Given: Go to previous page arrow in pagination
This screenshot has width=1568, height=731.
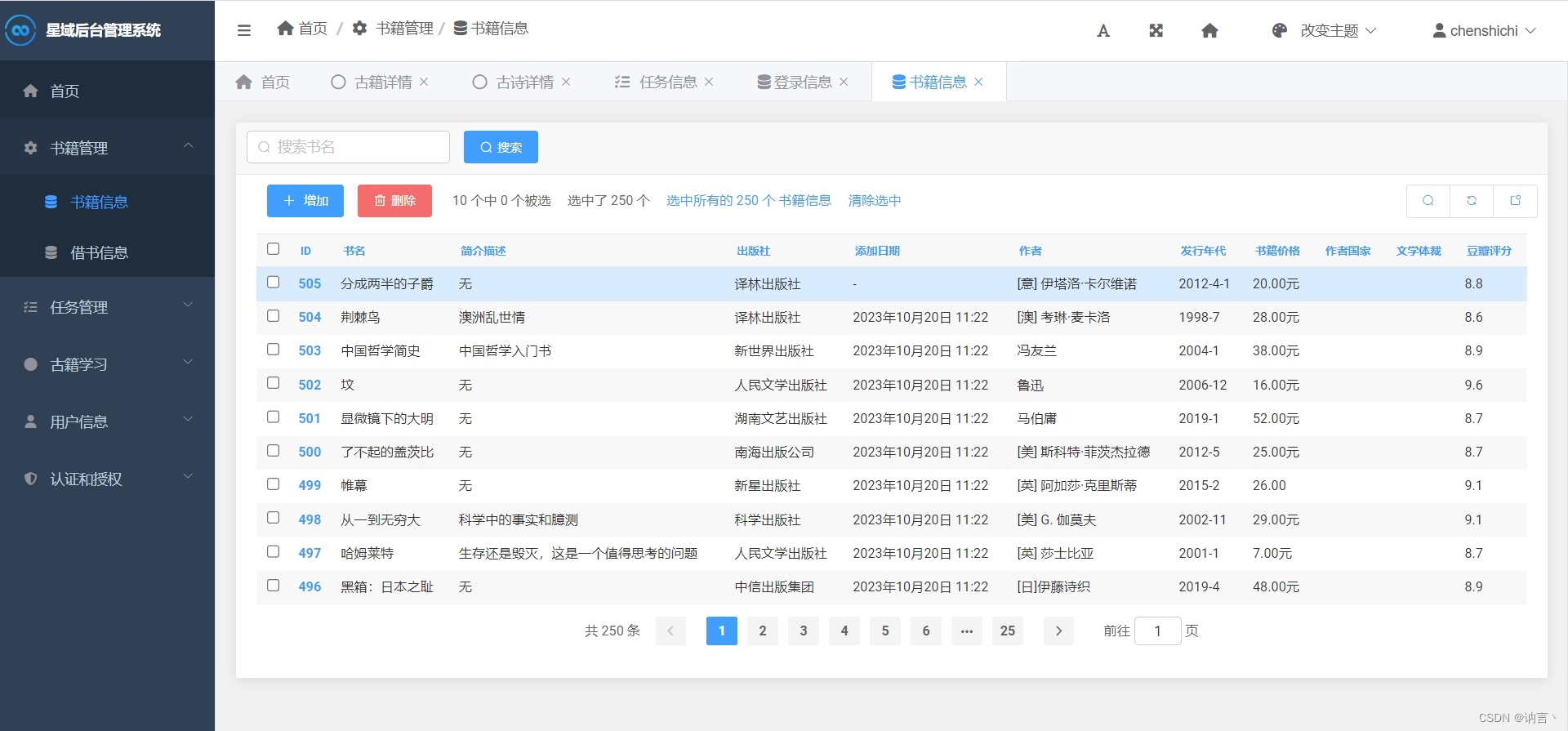Looking at the screenshot, I should 670,631.
